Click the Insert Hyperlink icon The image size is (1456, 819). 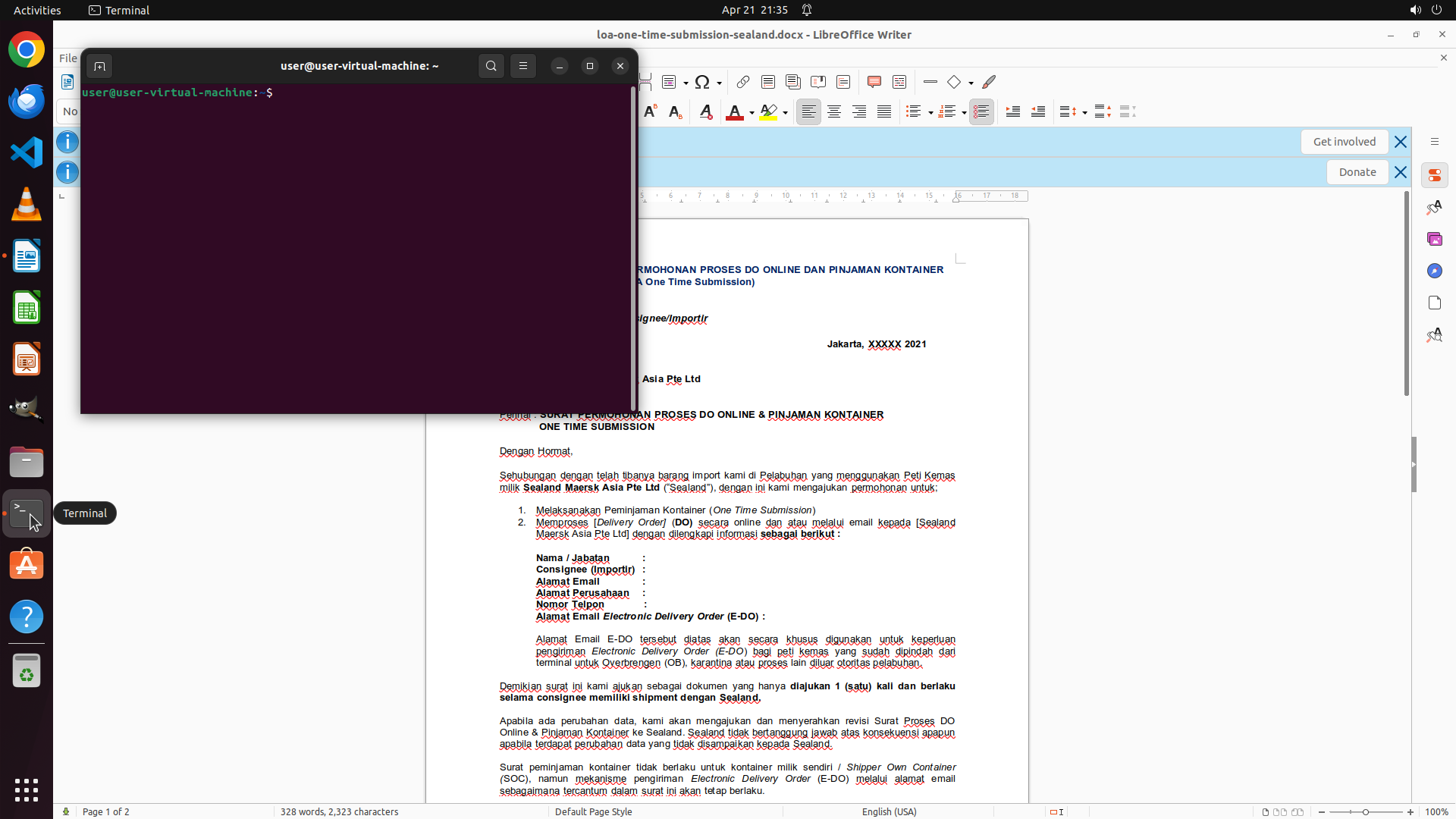[x=743, y=82]
